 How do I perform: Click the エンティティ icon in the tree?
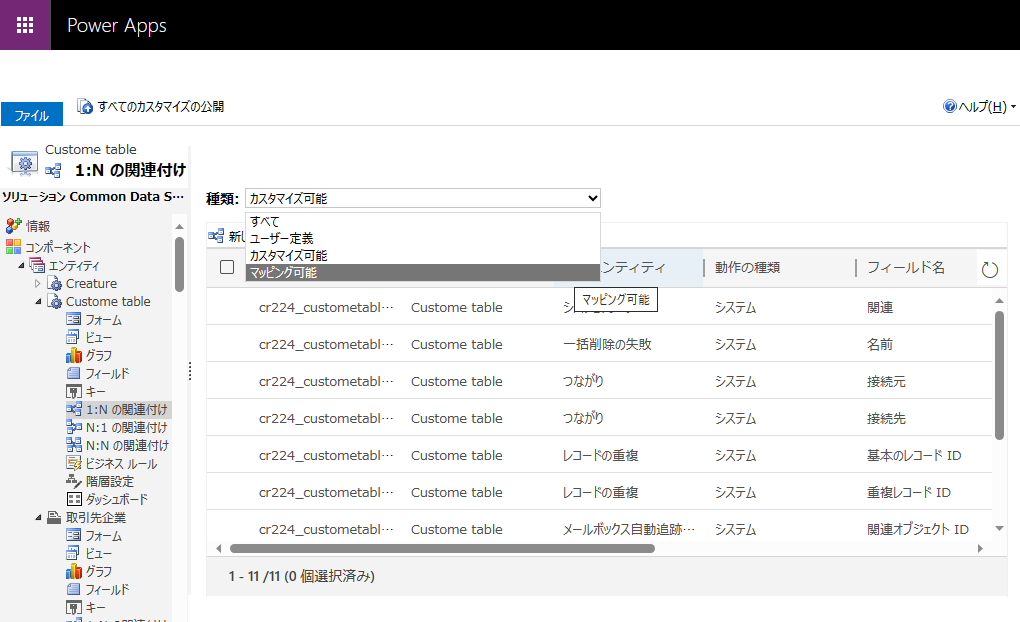pyautogui.click(x=37, y=265)
